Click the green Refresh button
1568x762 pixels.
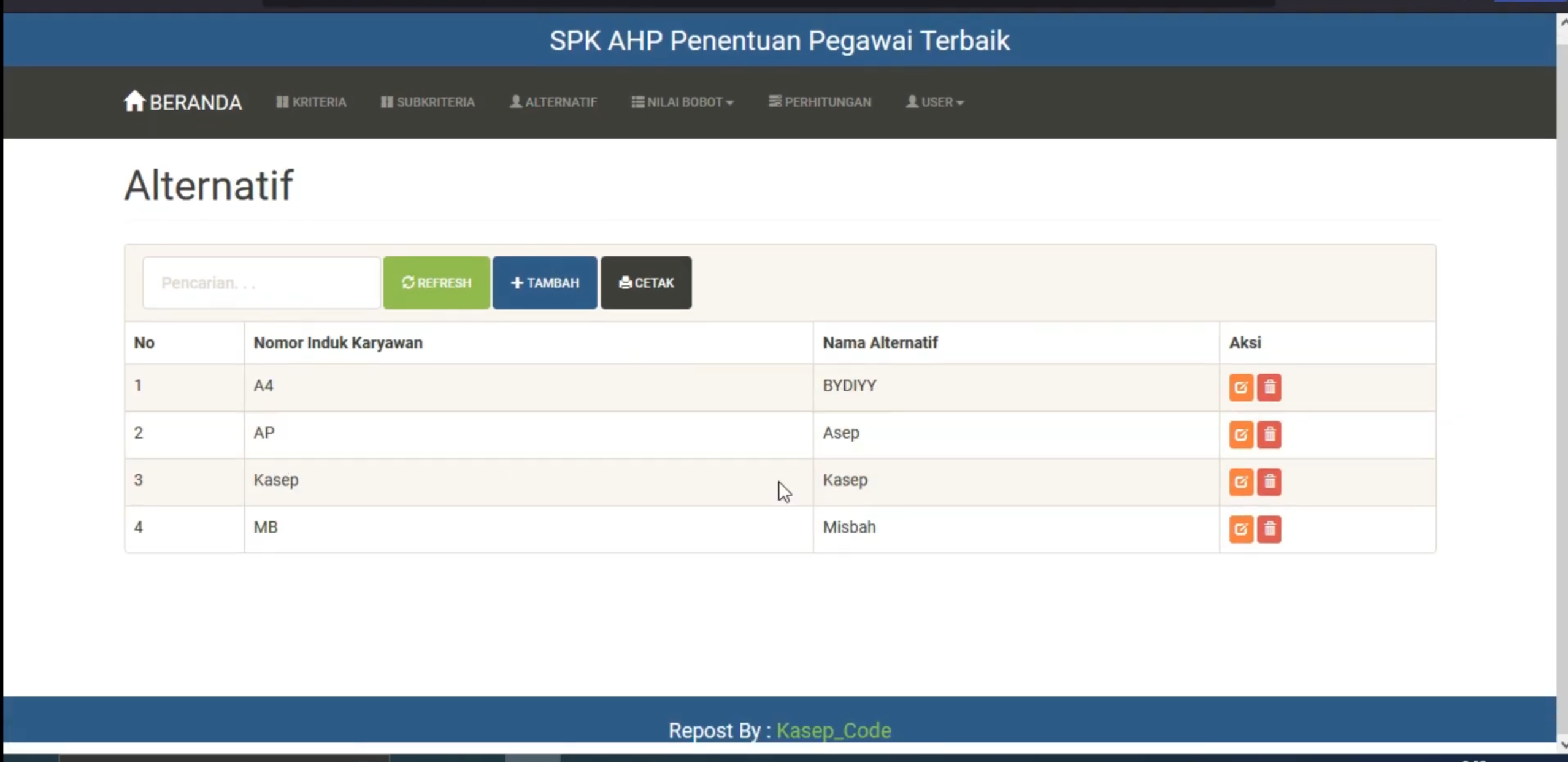[436, 283]
